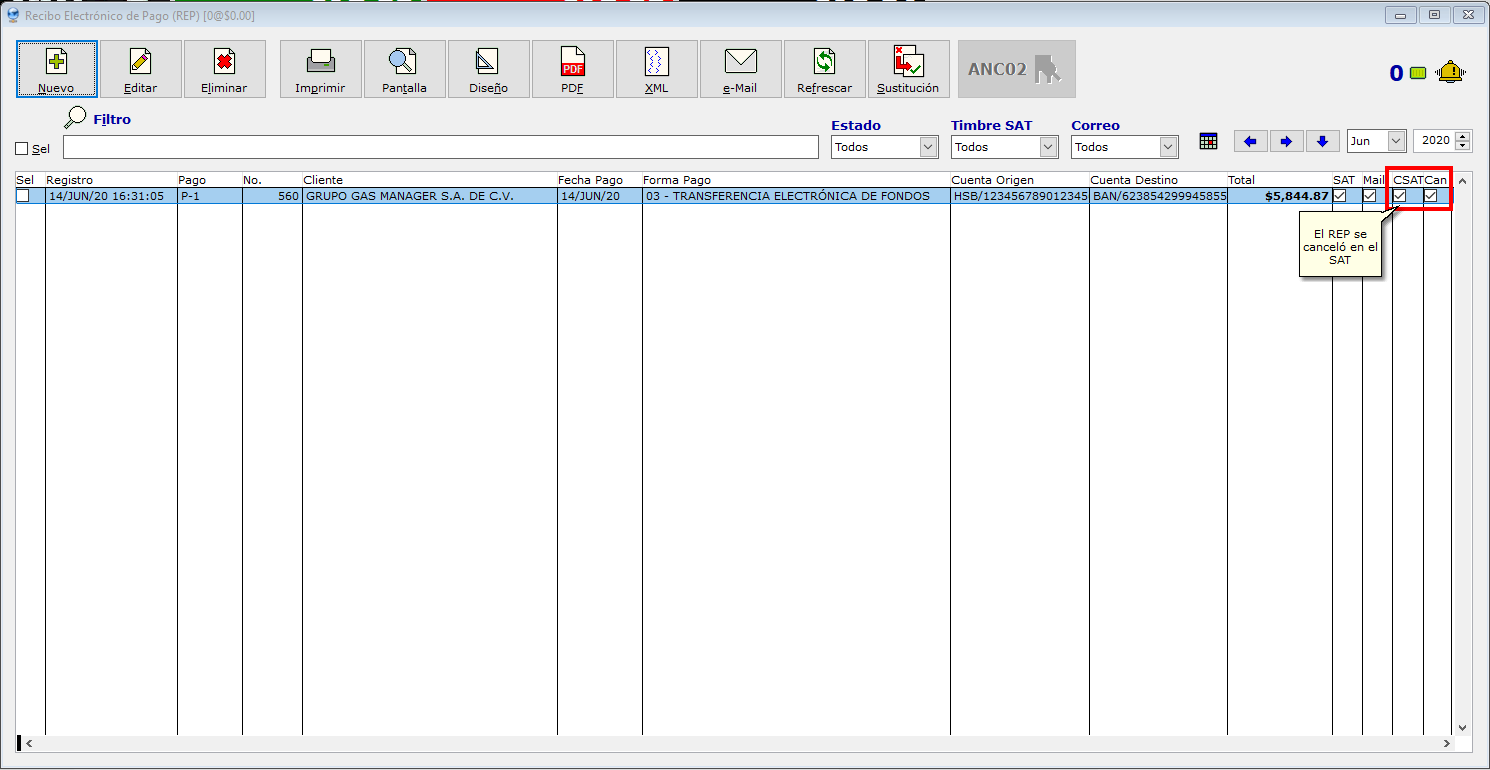Viewport: 1490px width, 770px height.
Task: Expand the Estado dropdown
Action: [x=928, y=147]
